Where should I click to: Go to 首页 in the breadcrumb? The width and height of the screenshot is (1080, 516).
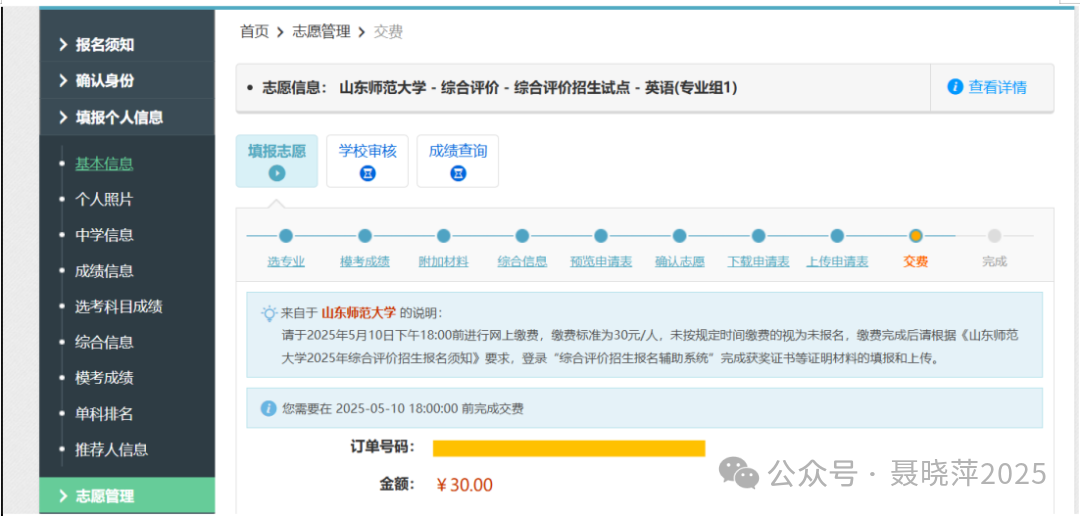click(x=254, y=32)
